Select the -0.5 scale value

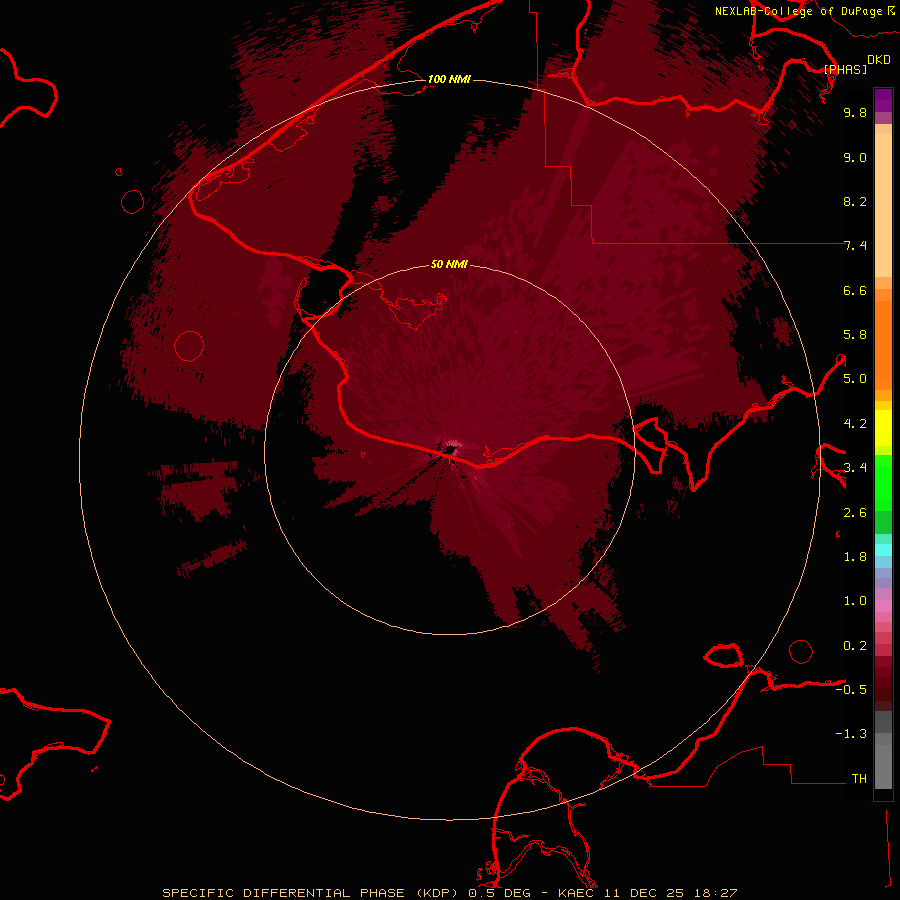851,690
